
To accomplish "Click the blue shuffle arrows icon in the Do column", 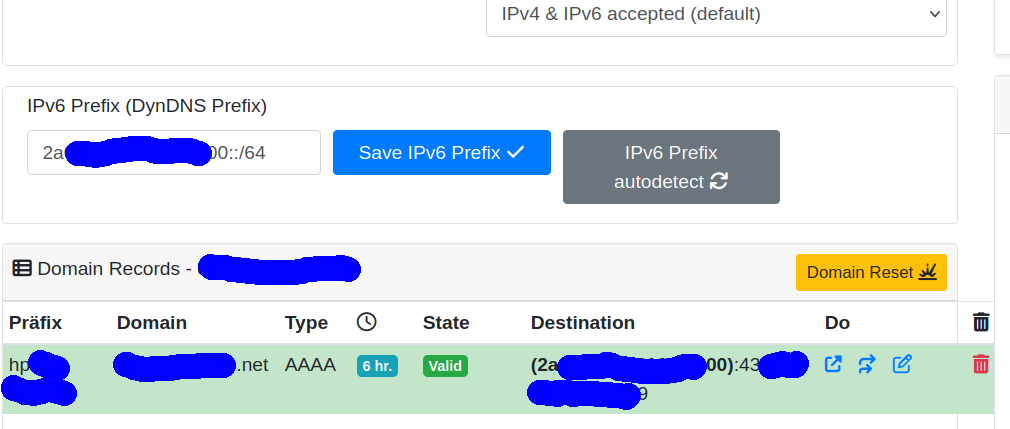I will tap(867, 365).
